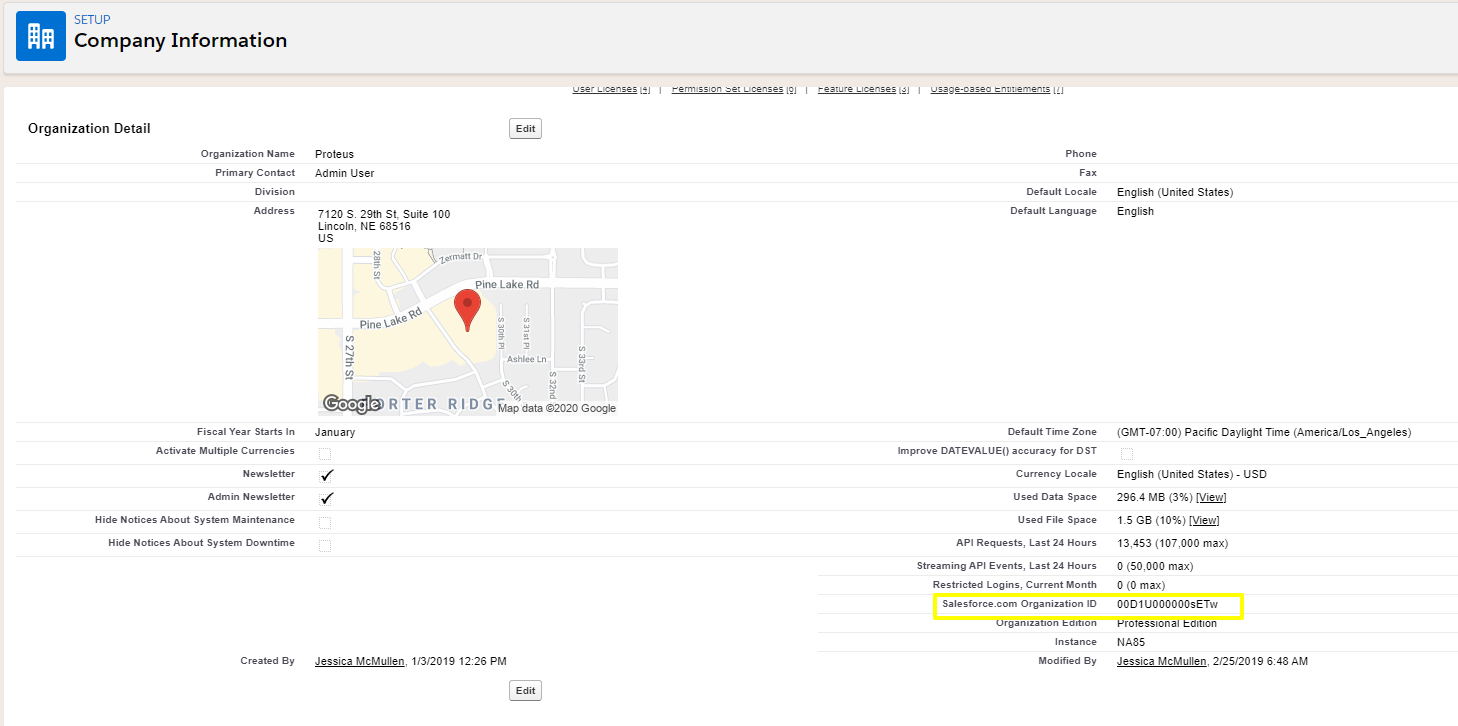The height and width of the screenshot is (726, 1458).
Task: Click Edit button beneath the Created By row
Action: pyautogui.click(x=525, y=690)
